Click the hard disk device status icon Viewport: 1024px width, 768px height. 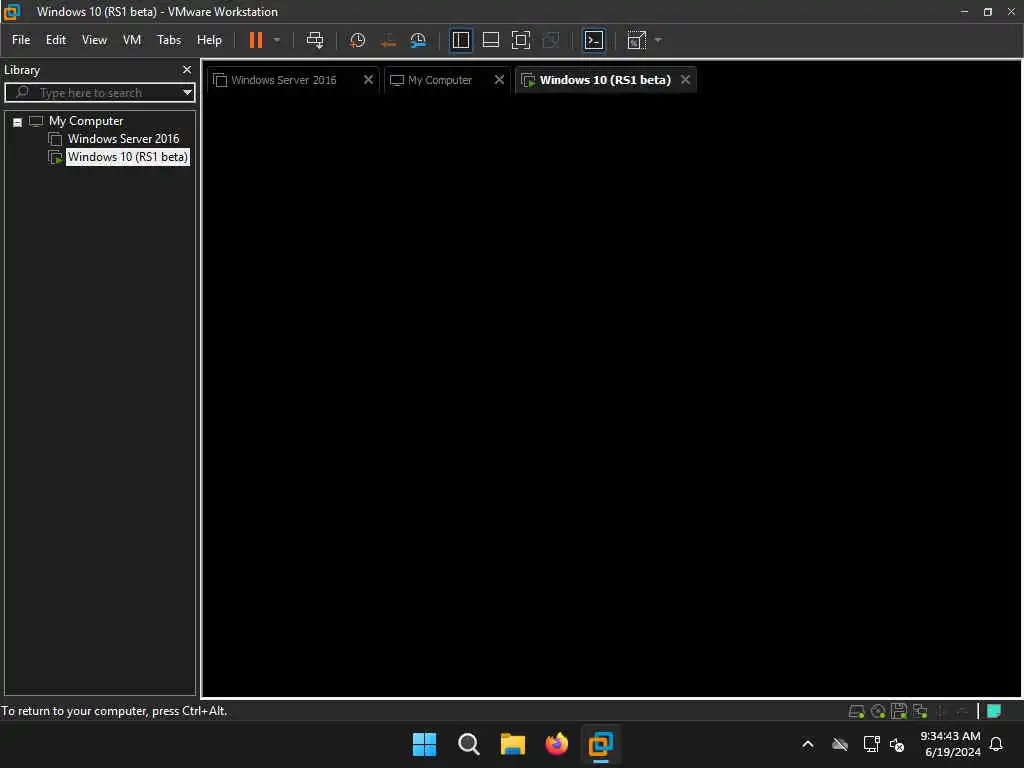click(856, 711)
